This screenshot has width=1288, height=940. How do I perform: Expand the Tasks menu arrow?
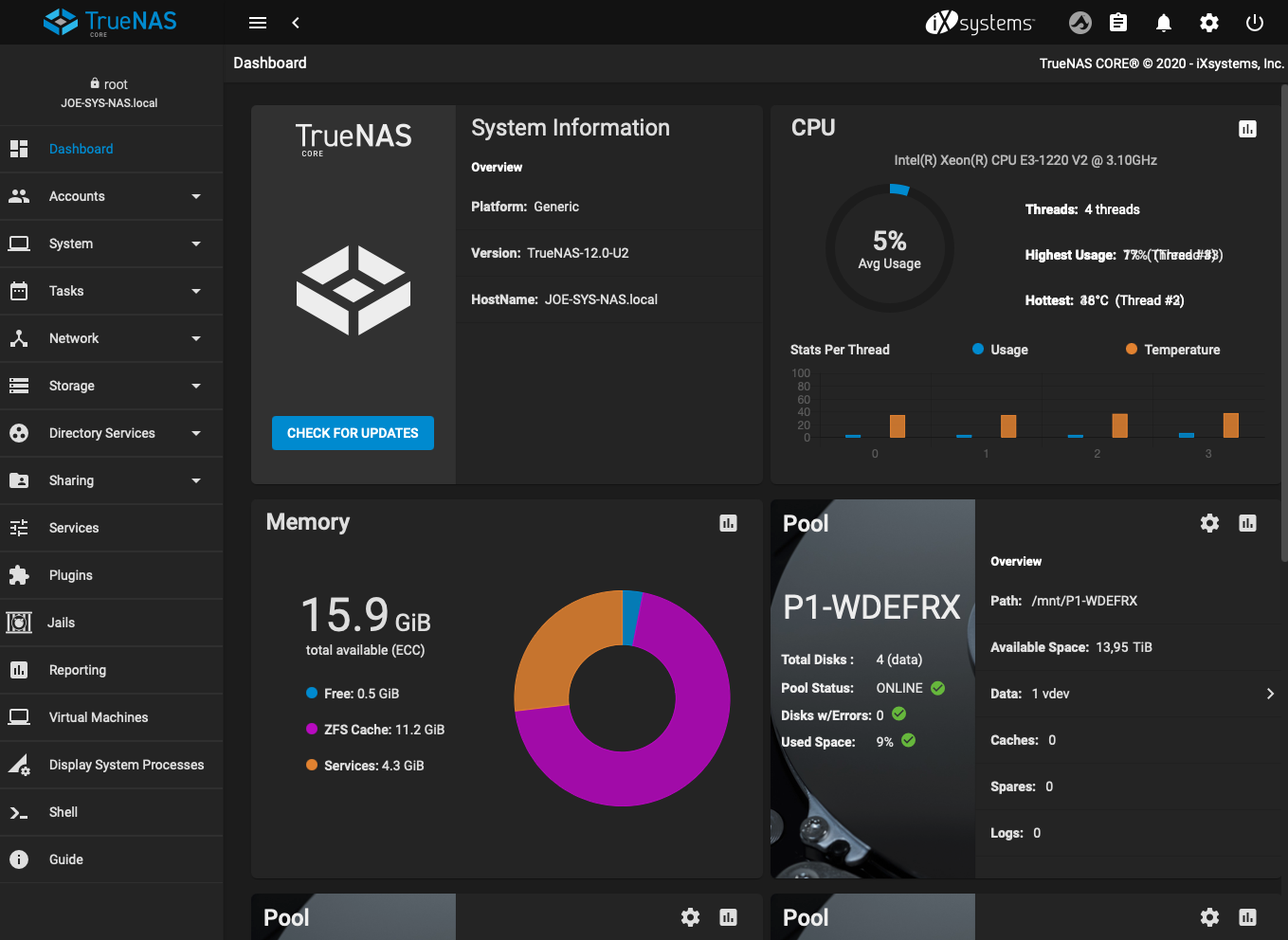pyautogui.click(x=196, y=291)
